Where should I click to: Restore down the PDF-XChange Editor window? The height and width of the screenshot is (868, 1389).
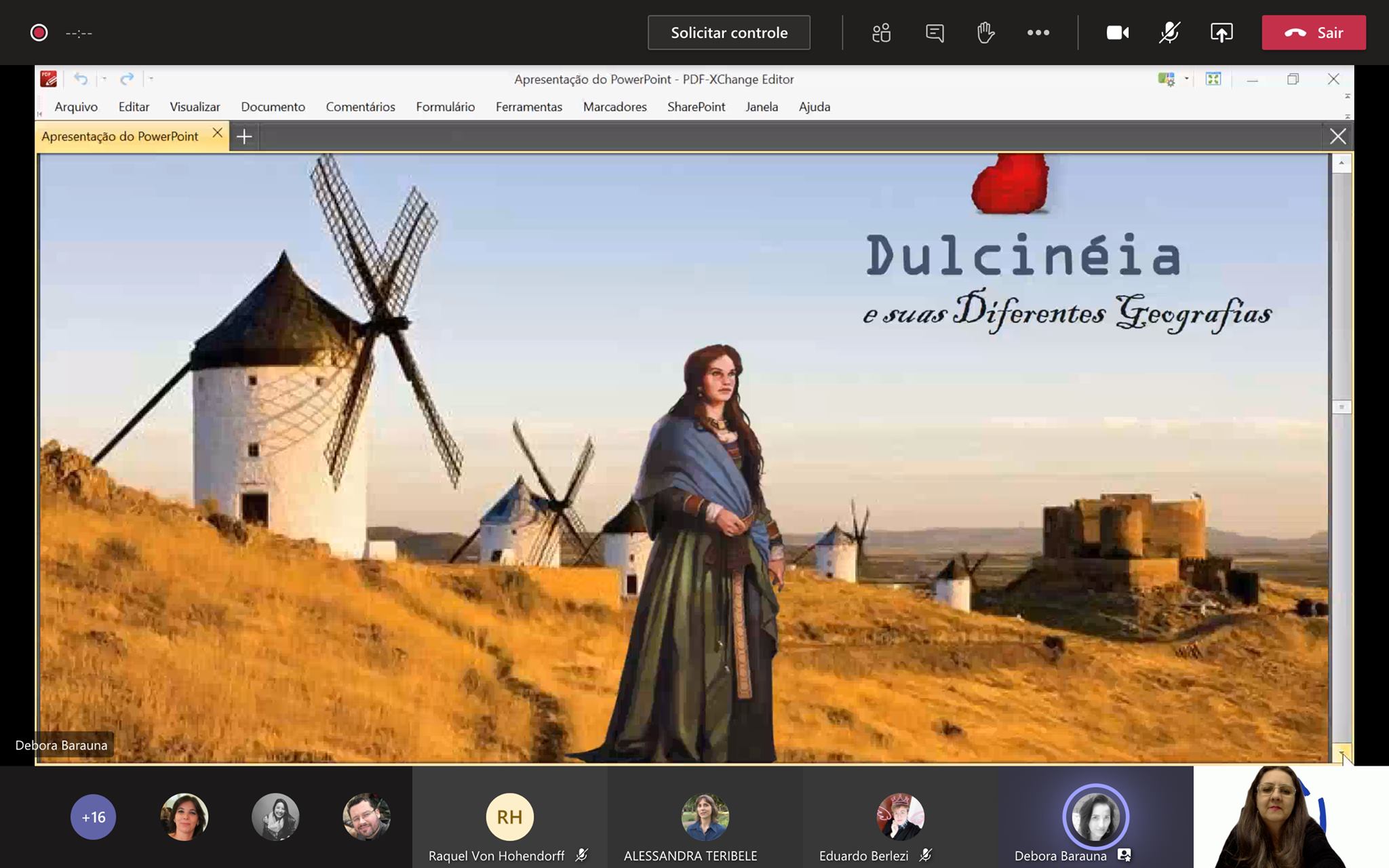tap(1293, 79)
